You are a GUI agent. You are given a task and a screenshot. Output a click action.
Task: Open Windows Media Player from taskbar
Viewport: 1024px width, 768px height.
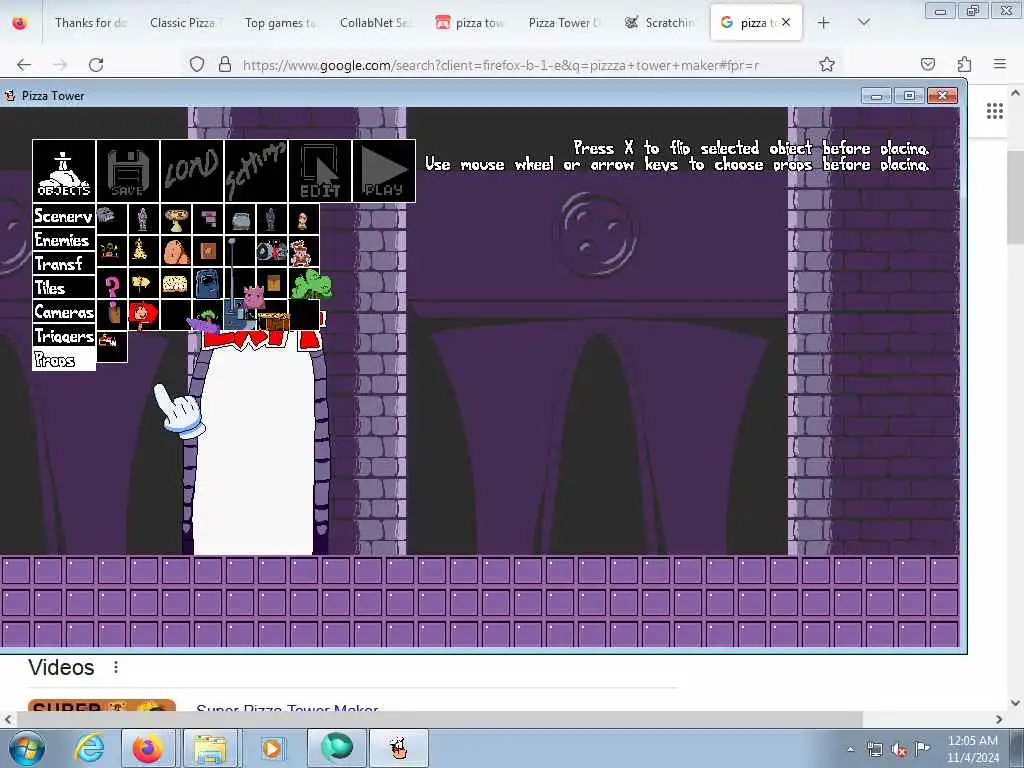click(x=272, y=749)
